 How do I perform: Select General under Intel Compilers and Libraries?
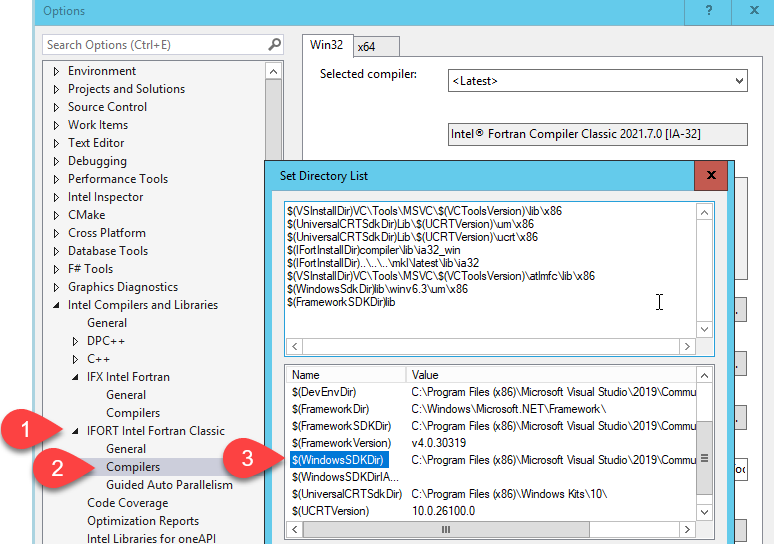pyautogui.click(x=107, y=323)
